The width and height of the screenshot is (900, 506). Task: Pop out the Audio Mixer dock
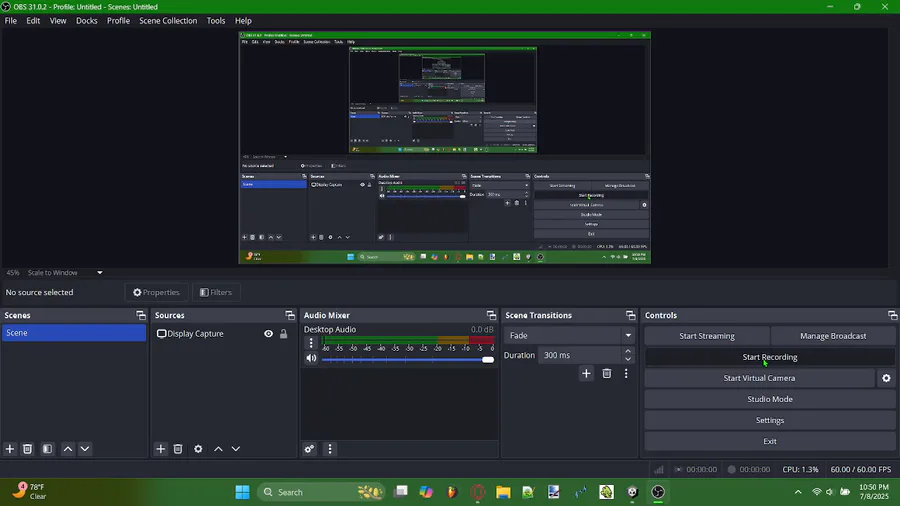pyautogui.click(x=491, y=315)
